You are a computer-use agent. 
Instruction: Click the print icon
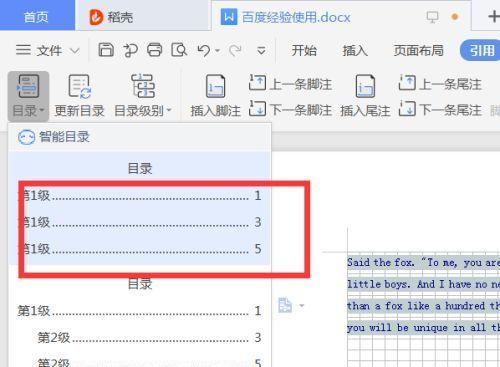point(155,50)
